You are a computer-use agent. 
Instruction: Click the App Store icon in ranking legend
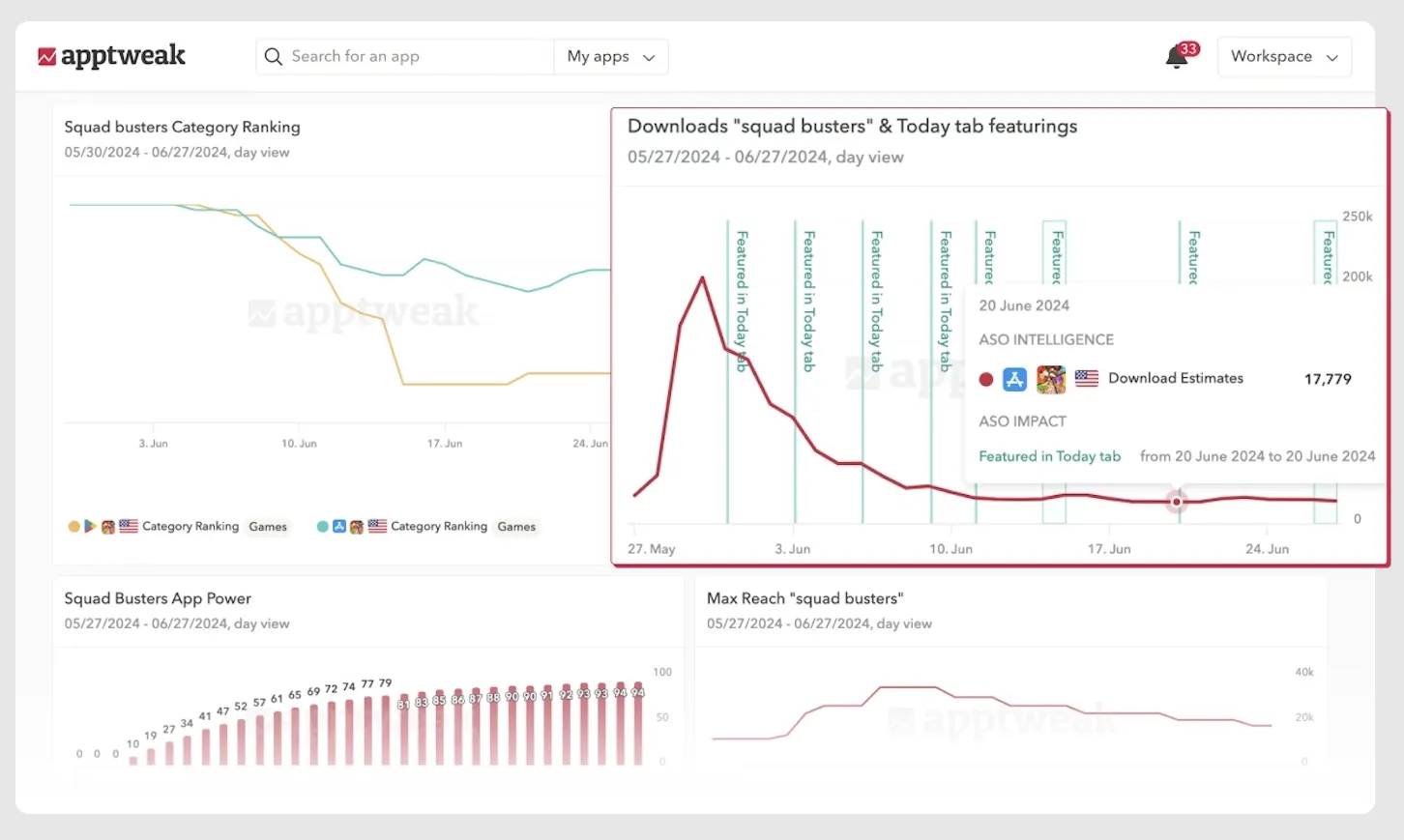coord(339,527)
